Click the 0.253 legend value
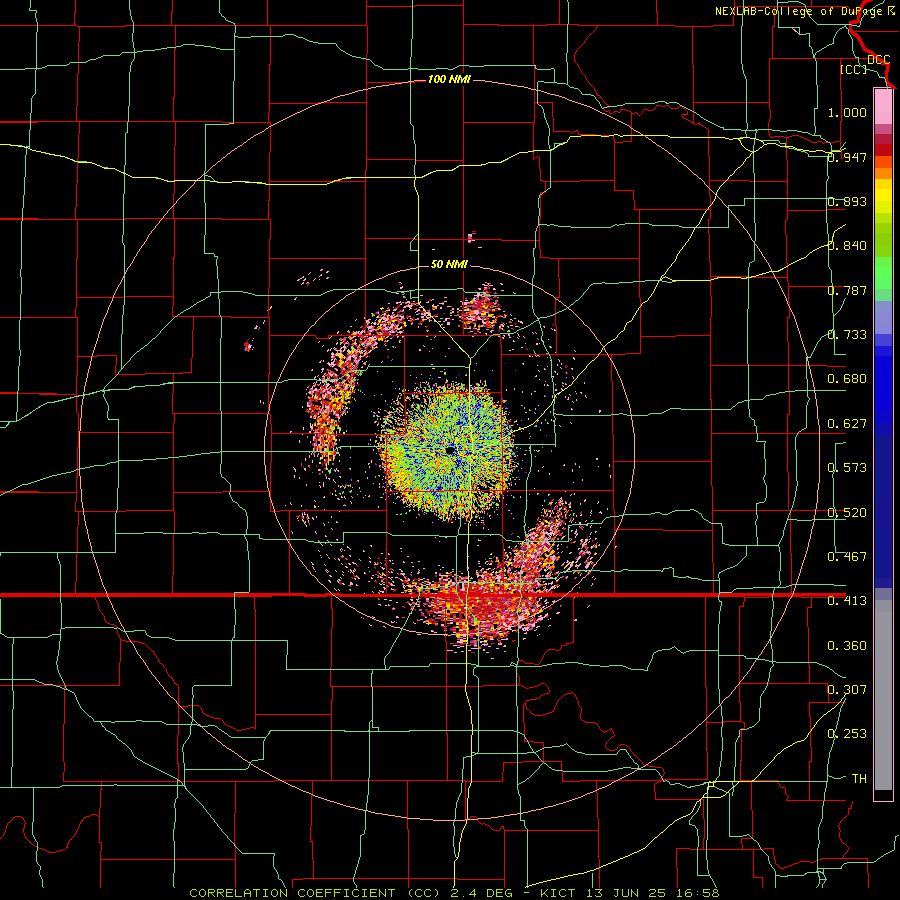The width and height of the screenshot is (900, 900). click(x=847, y=734)
